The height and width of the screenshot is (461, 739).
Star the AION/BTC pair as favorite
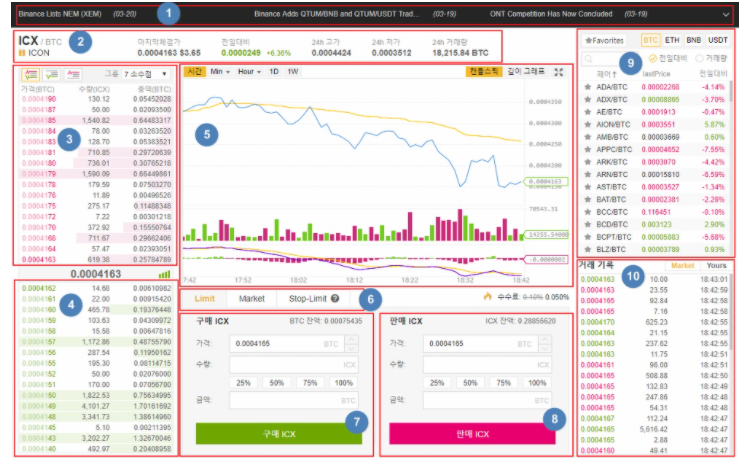[x=588, y=124]
